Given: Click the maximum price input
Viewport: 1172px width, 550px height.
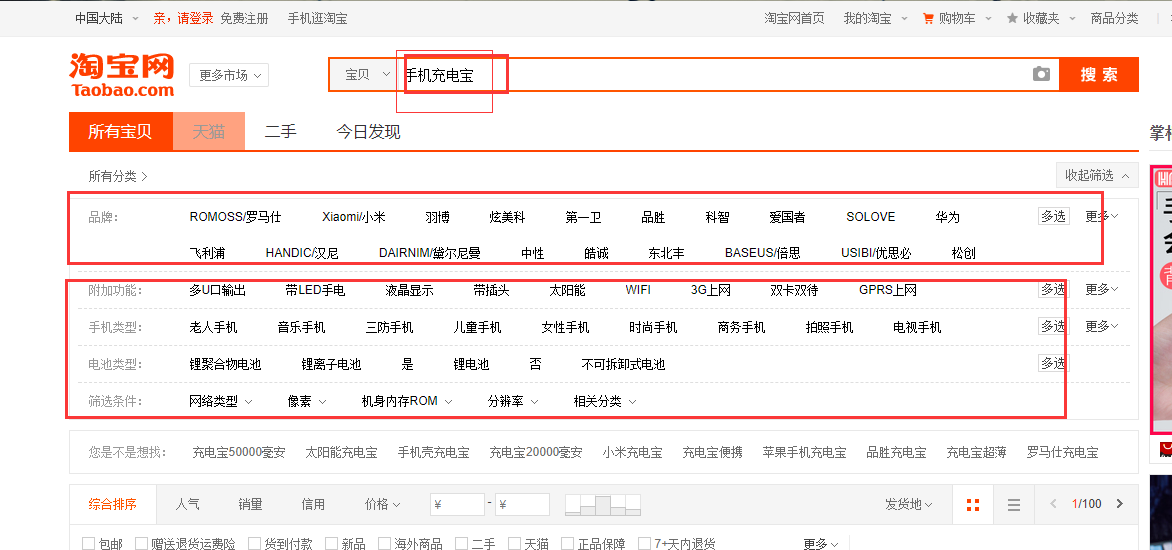Looking at the screenshot, I should pos(522,504).
